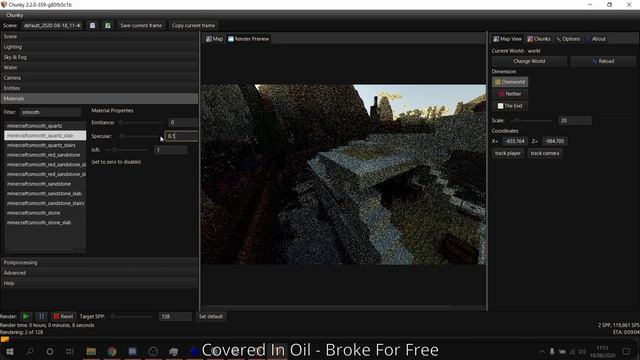Viewport: 640px width, 360px height.
Task: Click the material Filter text field
Action: click(x=50, y=112)
